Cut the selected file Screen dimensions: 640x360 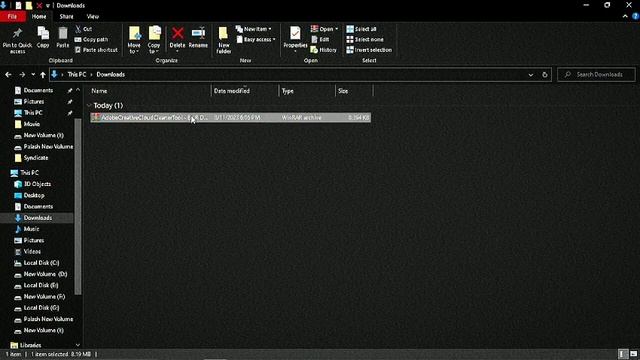(83, 29)
